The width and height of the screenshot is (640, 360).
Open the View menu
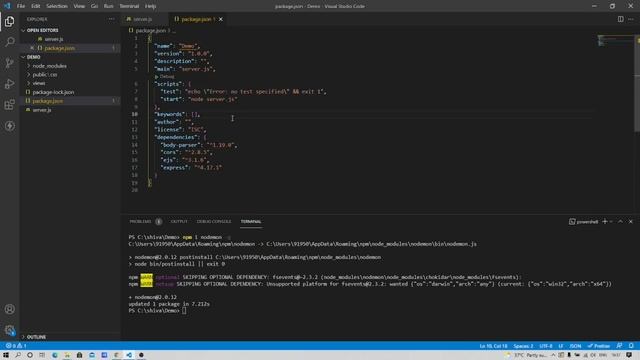point(79,6)
